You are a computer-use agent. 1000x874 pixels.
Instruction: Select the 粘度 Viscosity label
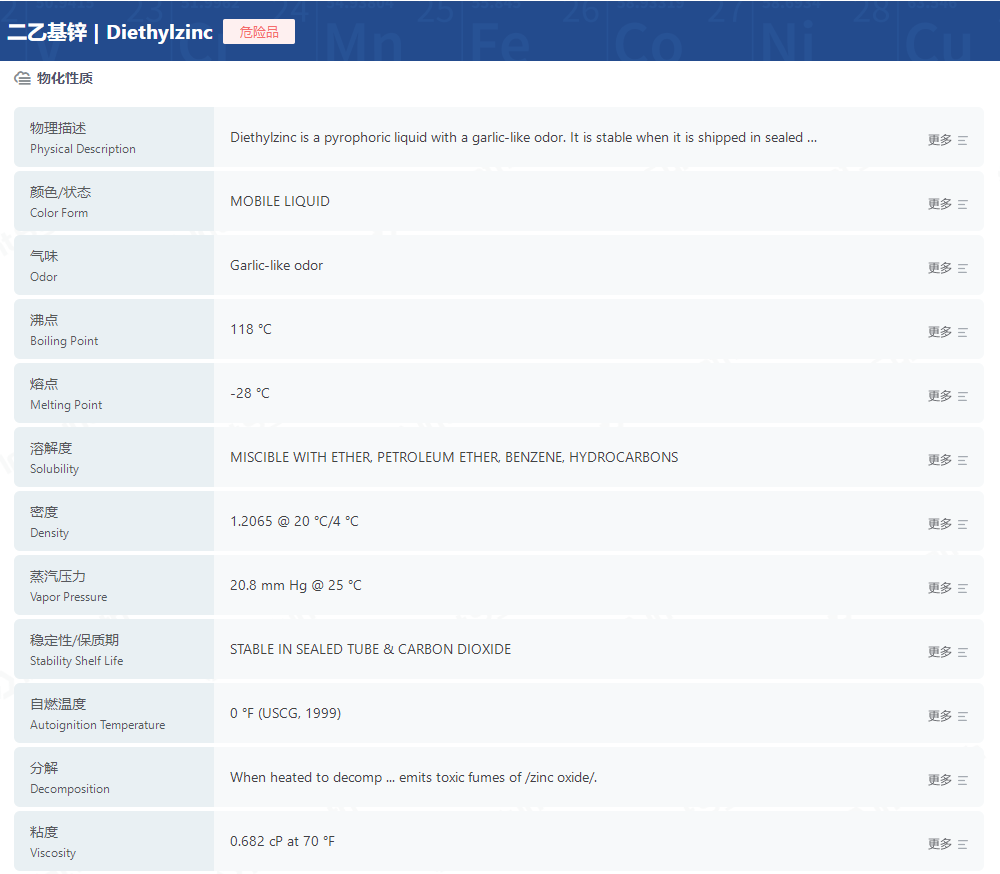(x=52, y=842)
